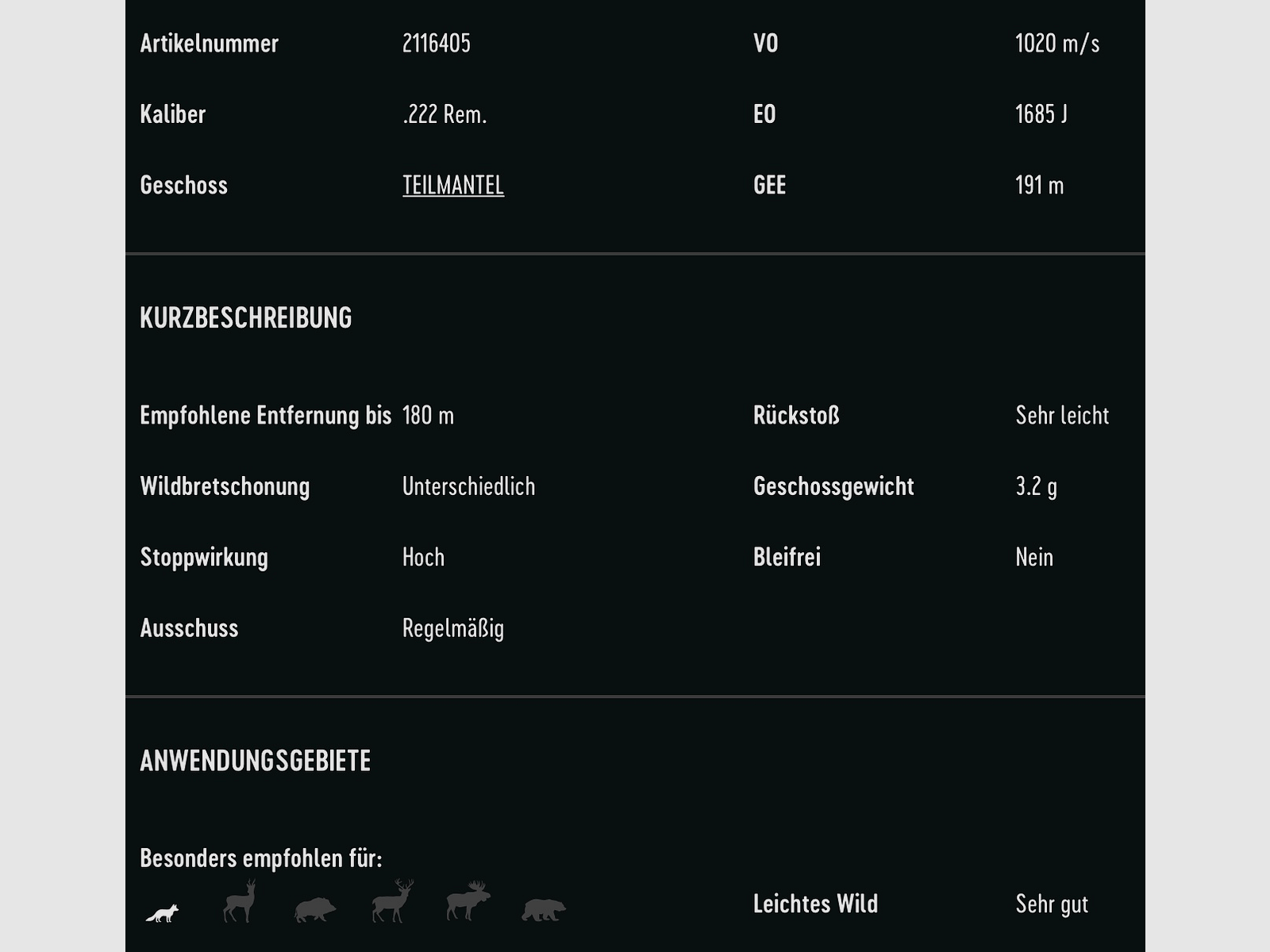Click the fox animal icon
Screen dimensions: 1270x952
(x=163, y=913)
